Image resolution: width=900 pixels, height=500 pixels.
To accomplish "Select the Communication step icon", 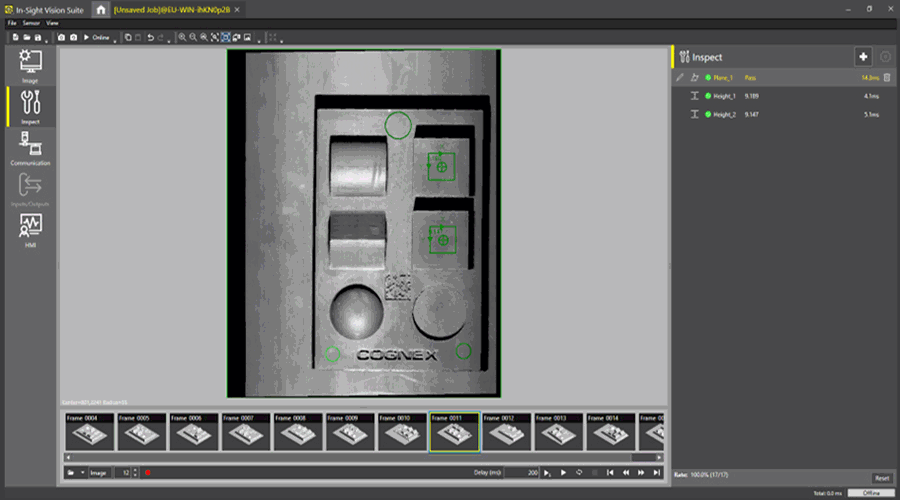I will click(x=30, y=148).
